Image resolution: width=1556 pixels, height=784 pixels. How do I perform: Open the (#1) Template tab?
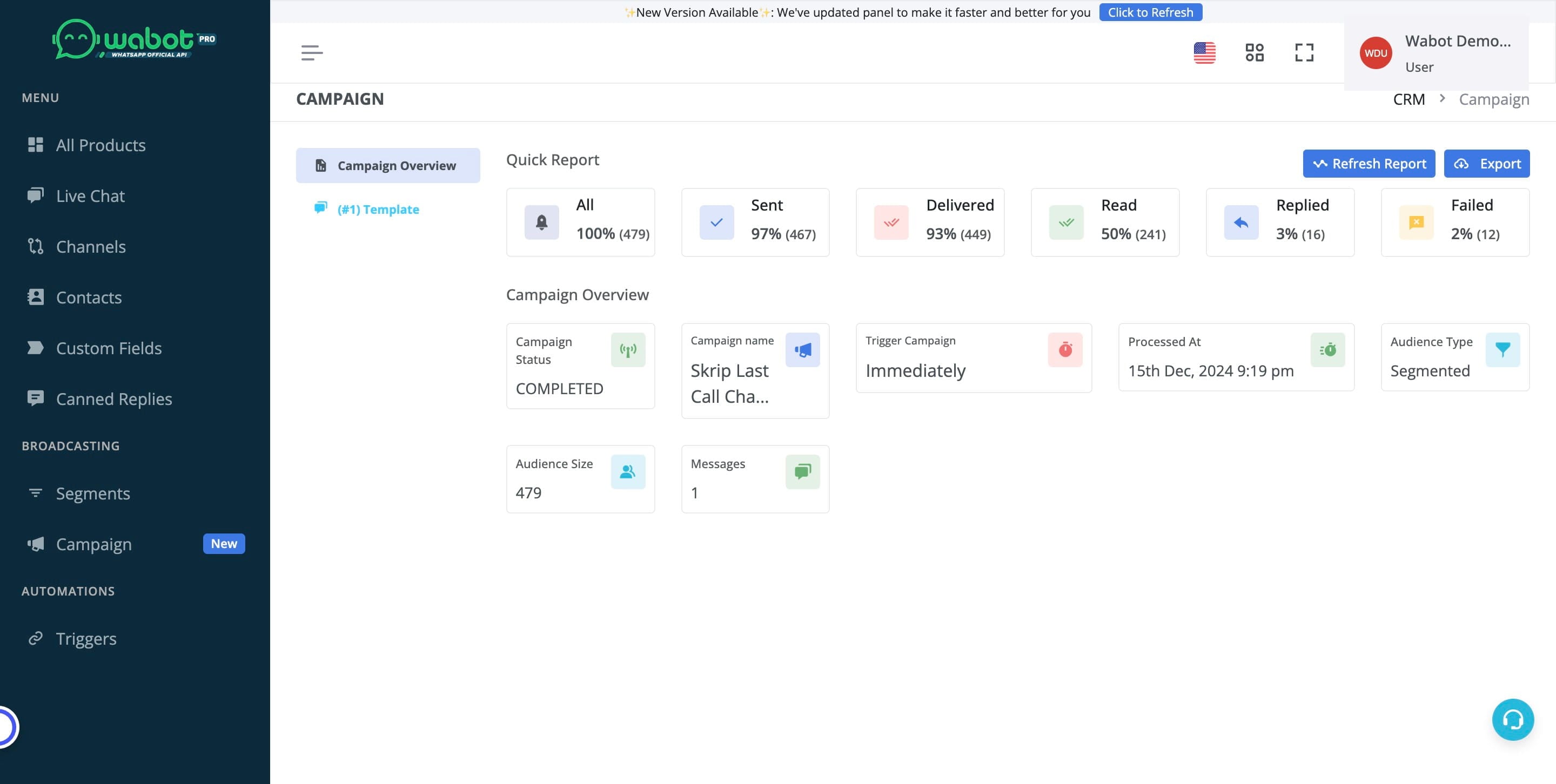[378, 209]
